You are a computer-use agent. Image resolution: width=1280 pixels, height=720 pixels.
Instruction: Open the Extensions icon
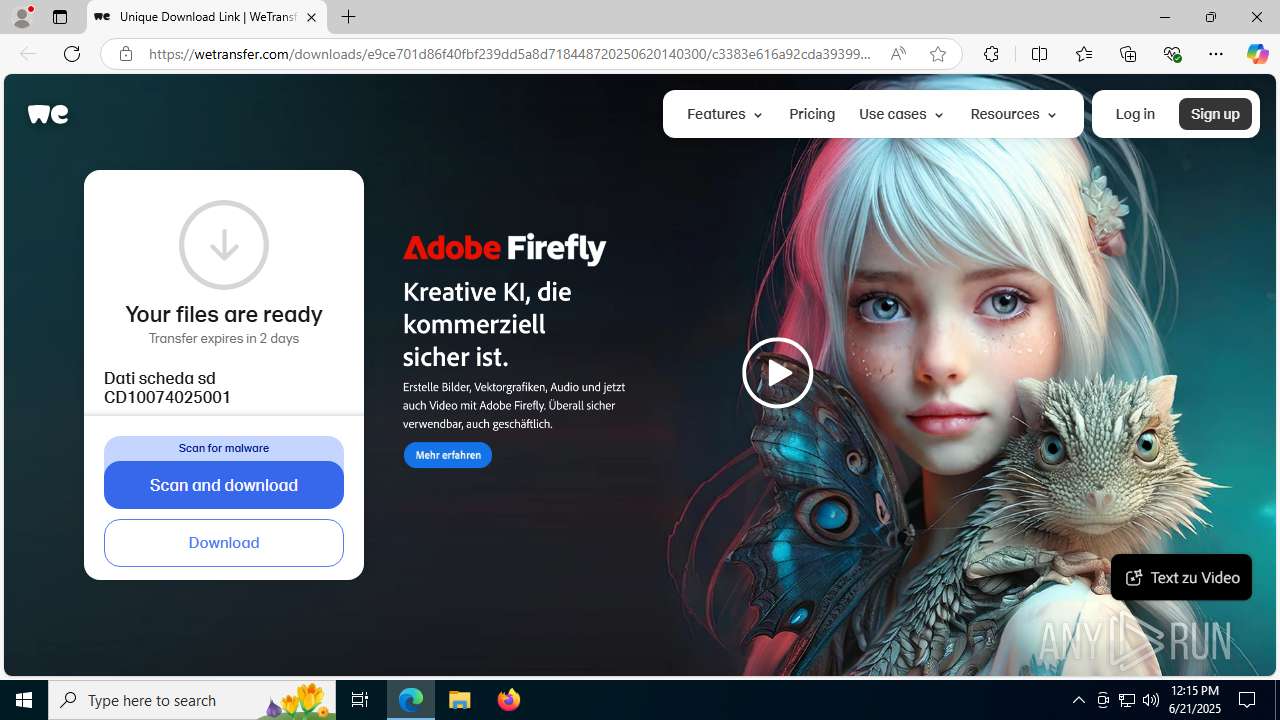(x=991, y=54)
